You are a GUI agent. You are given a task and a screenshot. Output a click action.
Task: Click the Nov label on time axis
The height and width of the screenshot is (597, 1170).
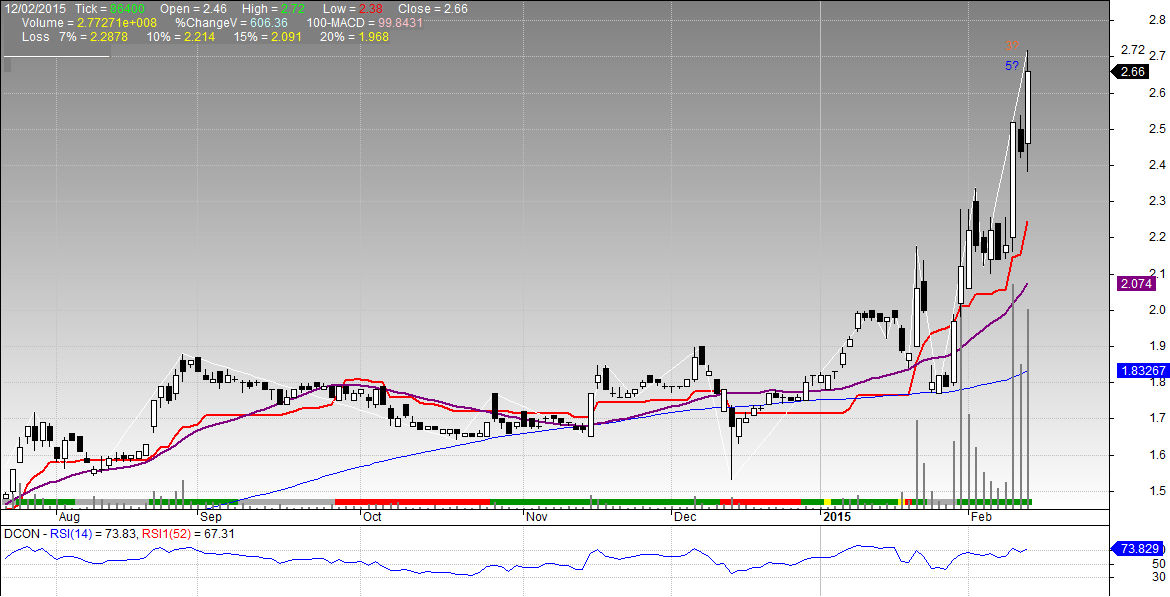click(x=536, y=516)
